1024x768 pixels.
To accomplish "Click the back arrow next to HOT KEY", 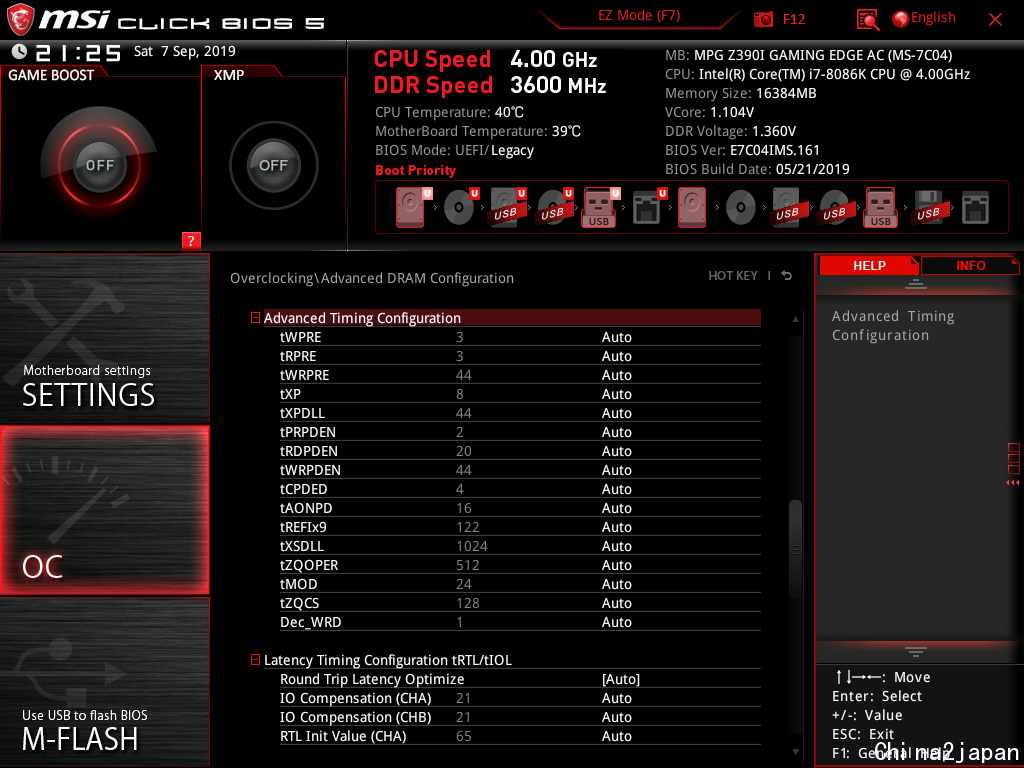I will click(787, 276).
